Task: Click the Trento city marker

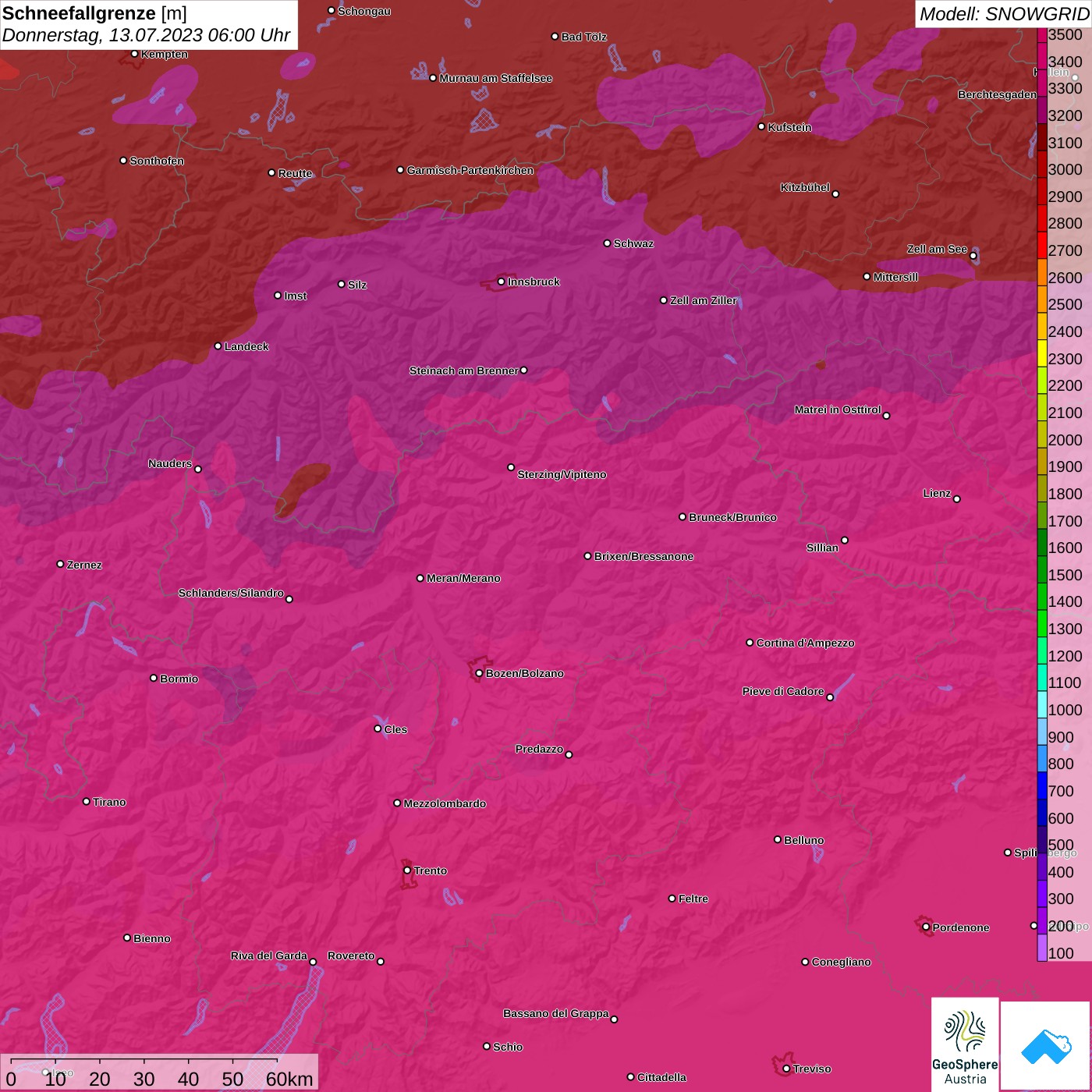Action: coord(407,870)
